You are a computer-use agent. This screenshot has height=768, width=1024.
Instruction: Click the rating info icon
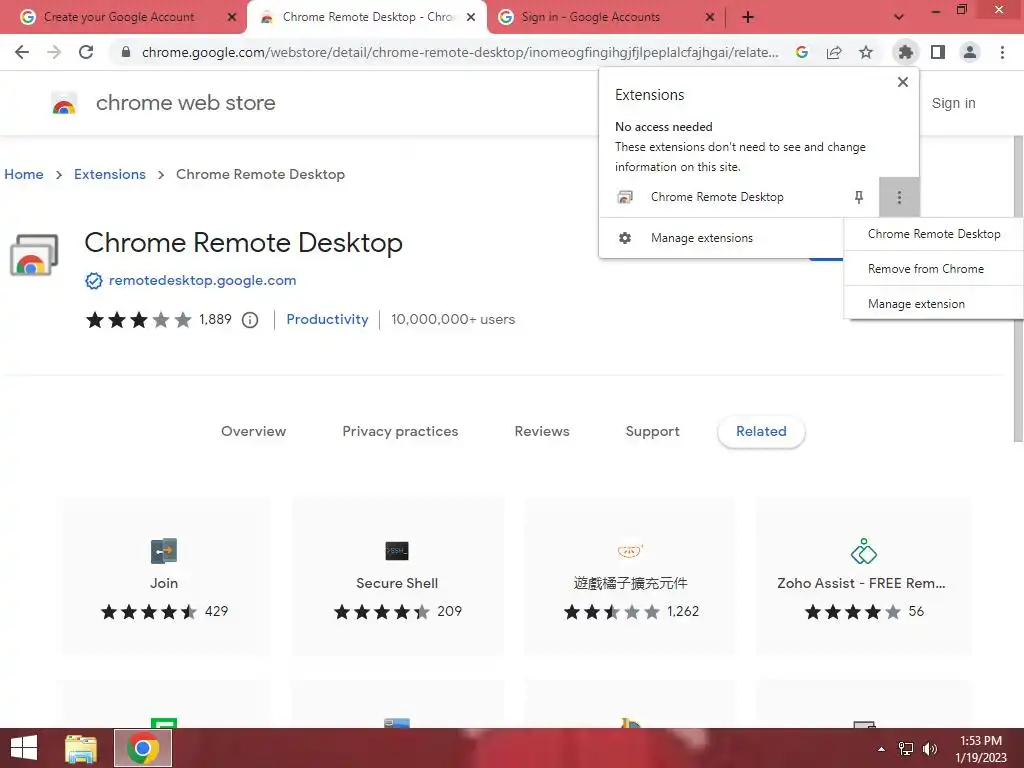click(250, 319)
